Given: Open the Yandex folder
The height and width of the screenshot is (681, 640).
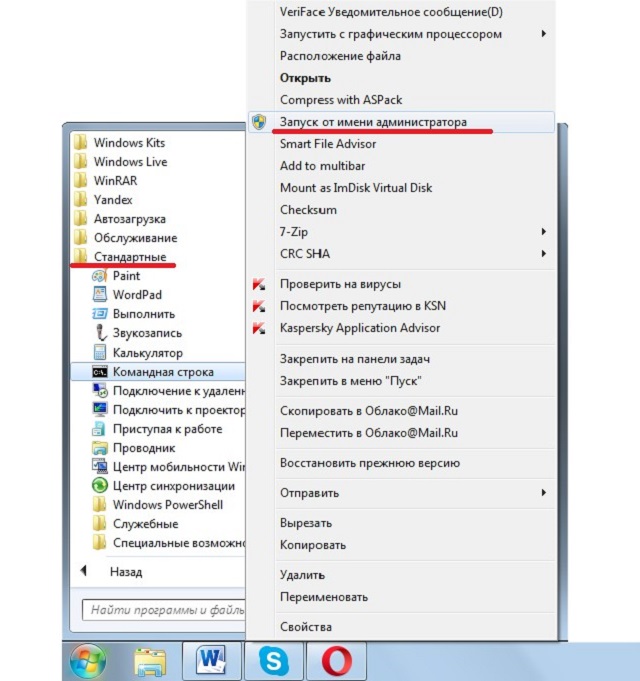Looking at the screenshot, I should [x=113, y=200].
